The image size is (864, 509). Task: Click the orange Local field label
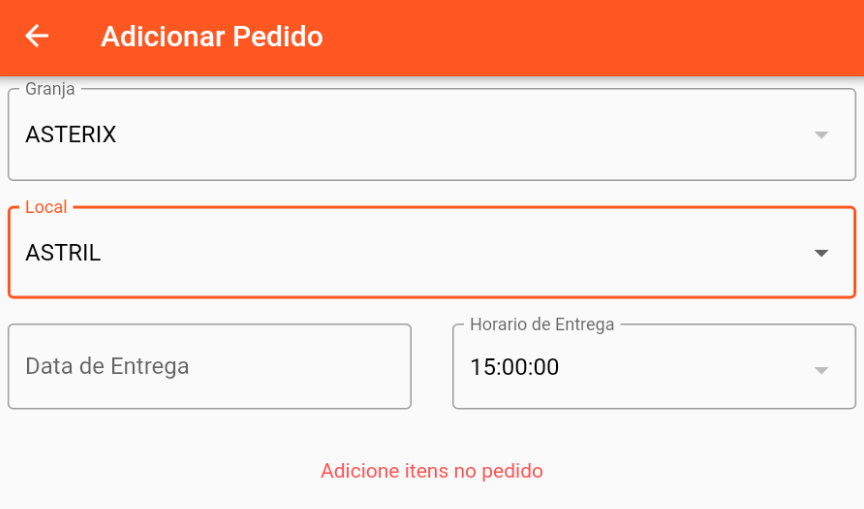(x=46, y=207)
